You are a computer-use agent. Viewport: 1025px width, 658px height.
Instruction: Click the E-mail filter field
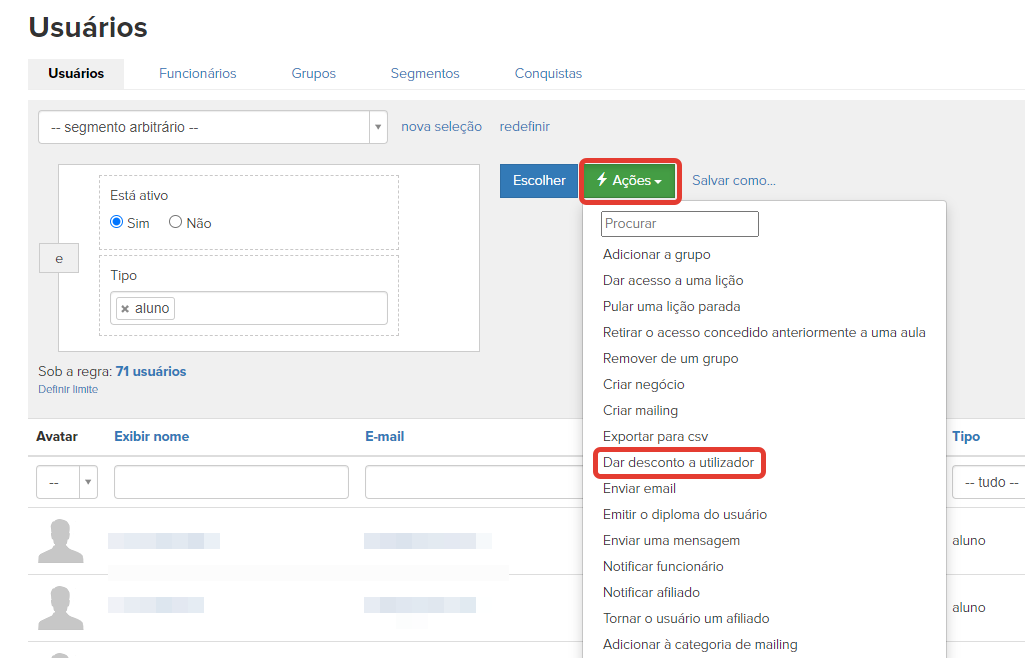[x=474, y=482]
